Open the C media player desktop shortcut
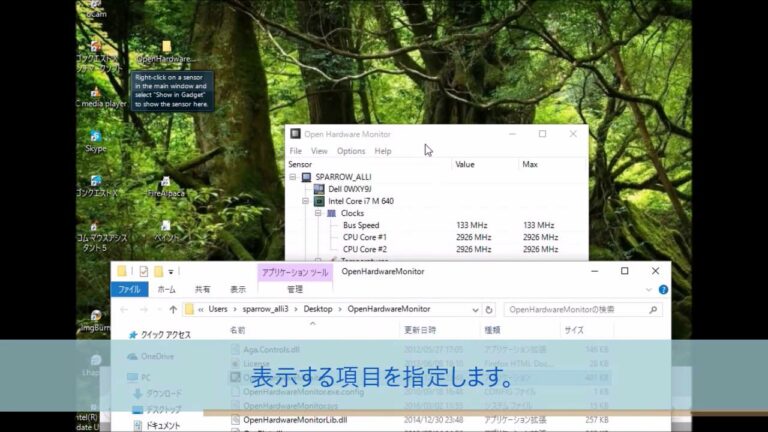Image resolution: width=768 pixels, height=432 pixels. [x=95, y=94]
